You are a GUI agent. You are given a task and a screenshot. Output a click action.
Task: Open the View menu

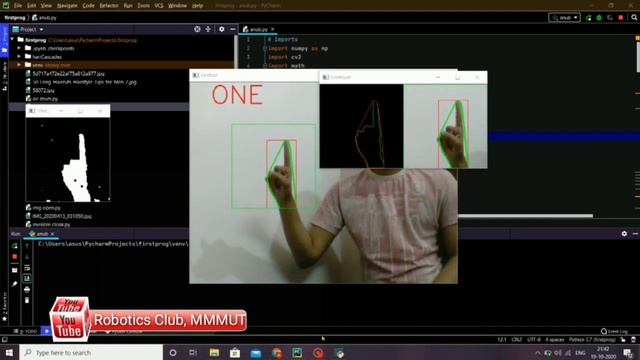(46, 6)
